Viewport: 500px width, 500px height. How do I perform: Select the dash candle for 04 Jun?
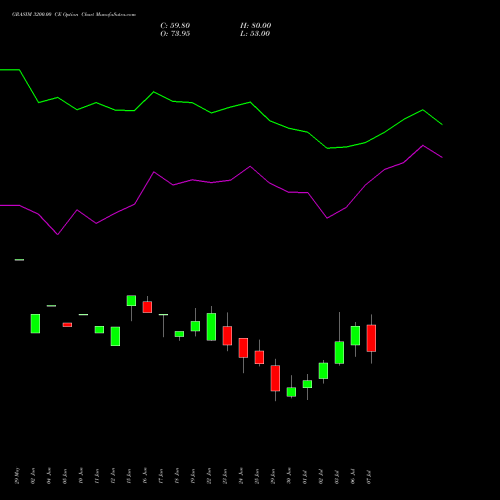[x=51, y=306]
